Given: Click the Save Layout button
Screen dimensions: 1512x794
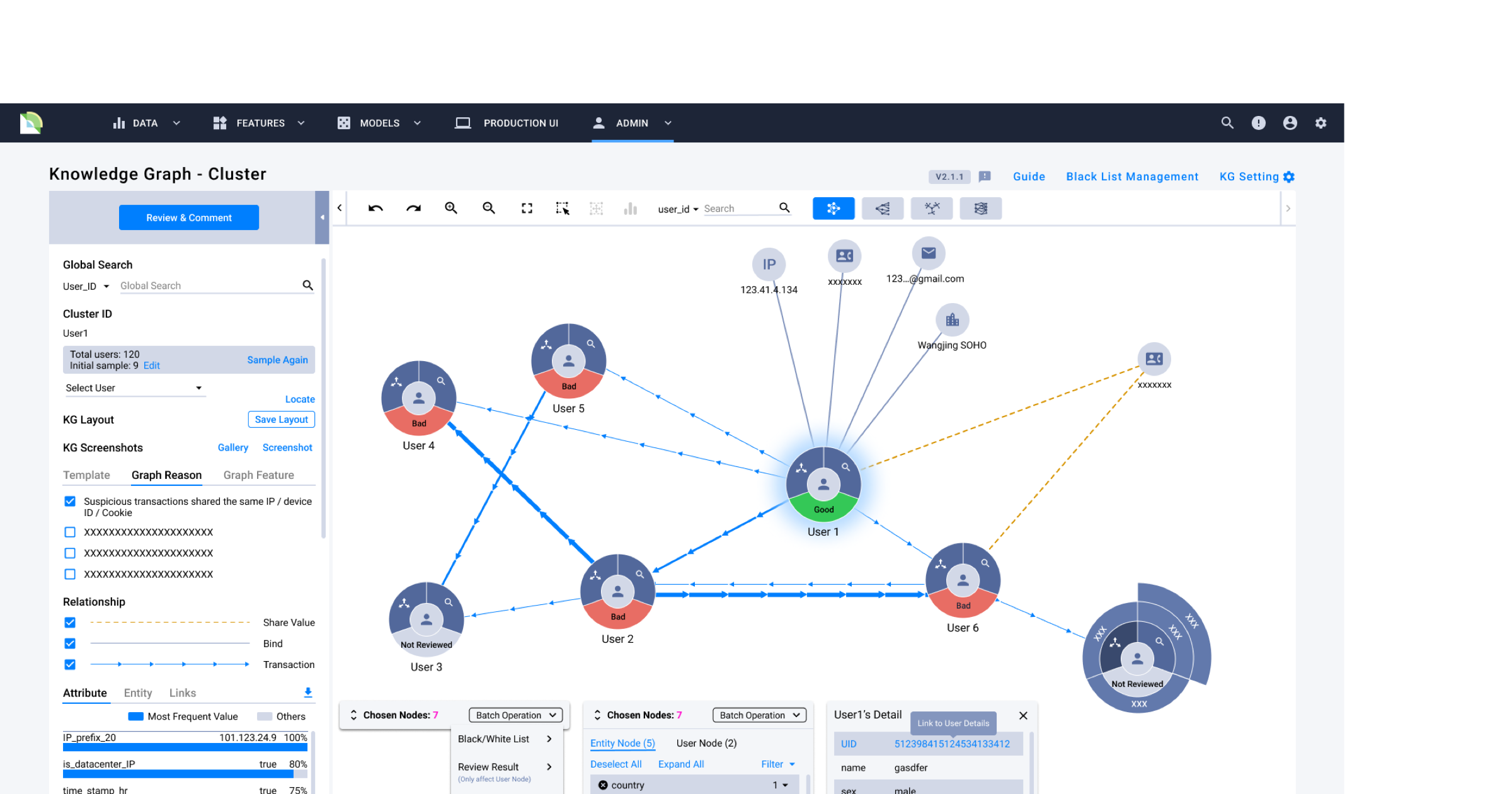Looking at the screenshot, I should [x=283, y=419].
